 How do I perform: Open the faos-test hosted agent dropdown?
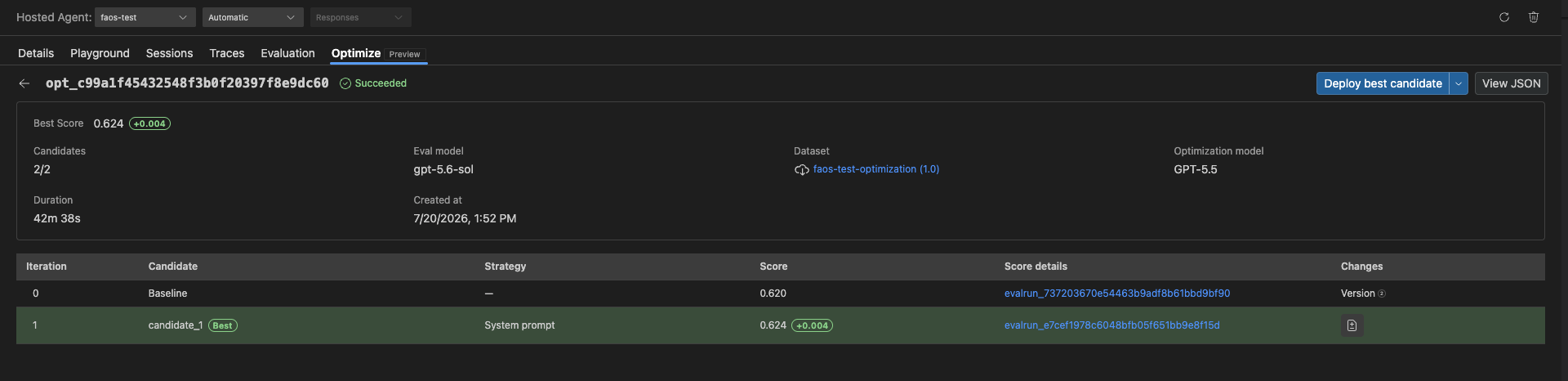click(145, 17)
